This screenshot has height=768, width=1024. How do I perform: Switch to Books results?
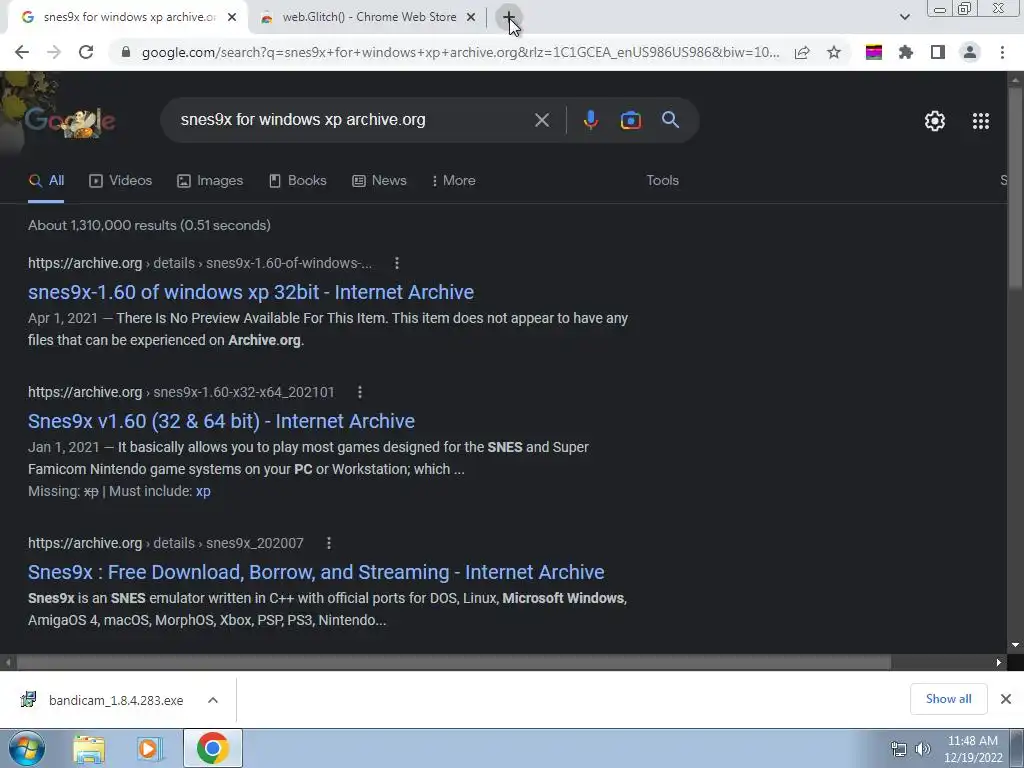pos(297,181)
